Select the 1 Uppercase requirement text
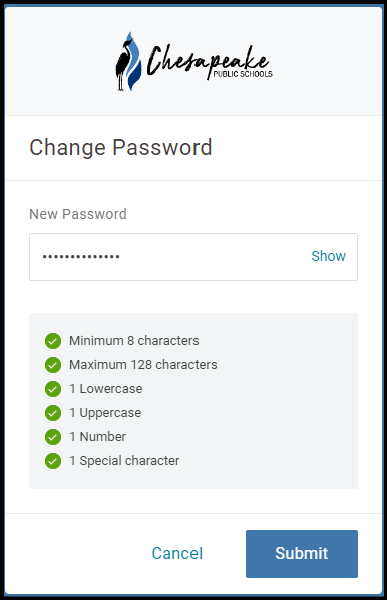 point(105,413)
